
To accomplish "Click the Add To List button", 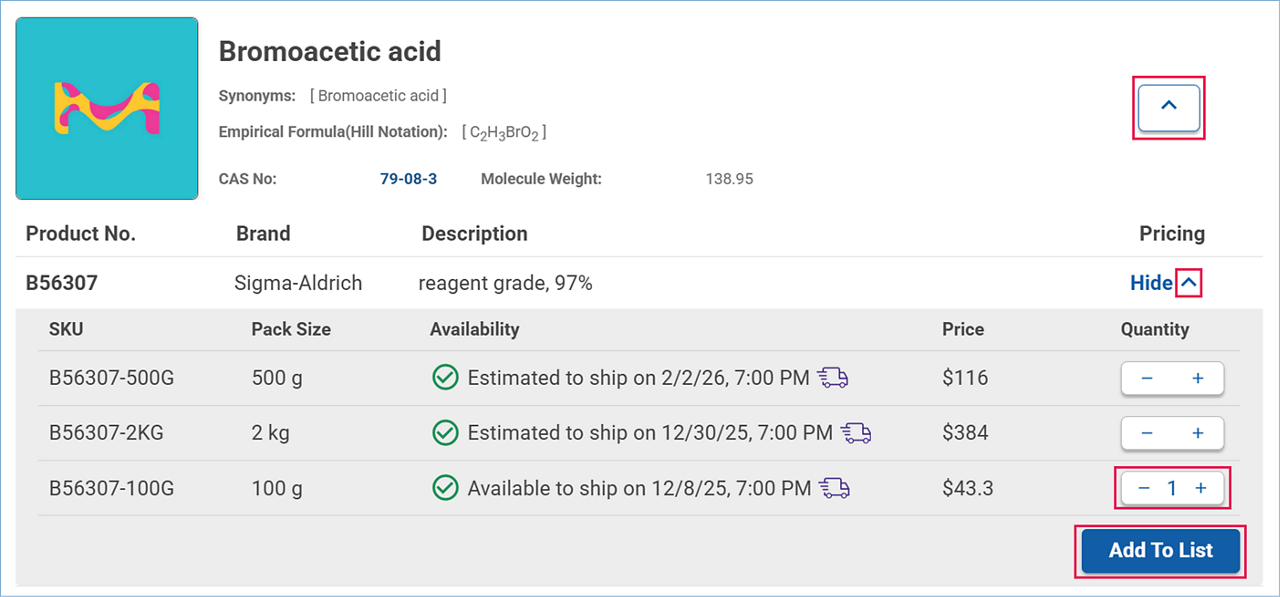I will [x=1160, y=551].
